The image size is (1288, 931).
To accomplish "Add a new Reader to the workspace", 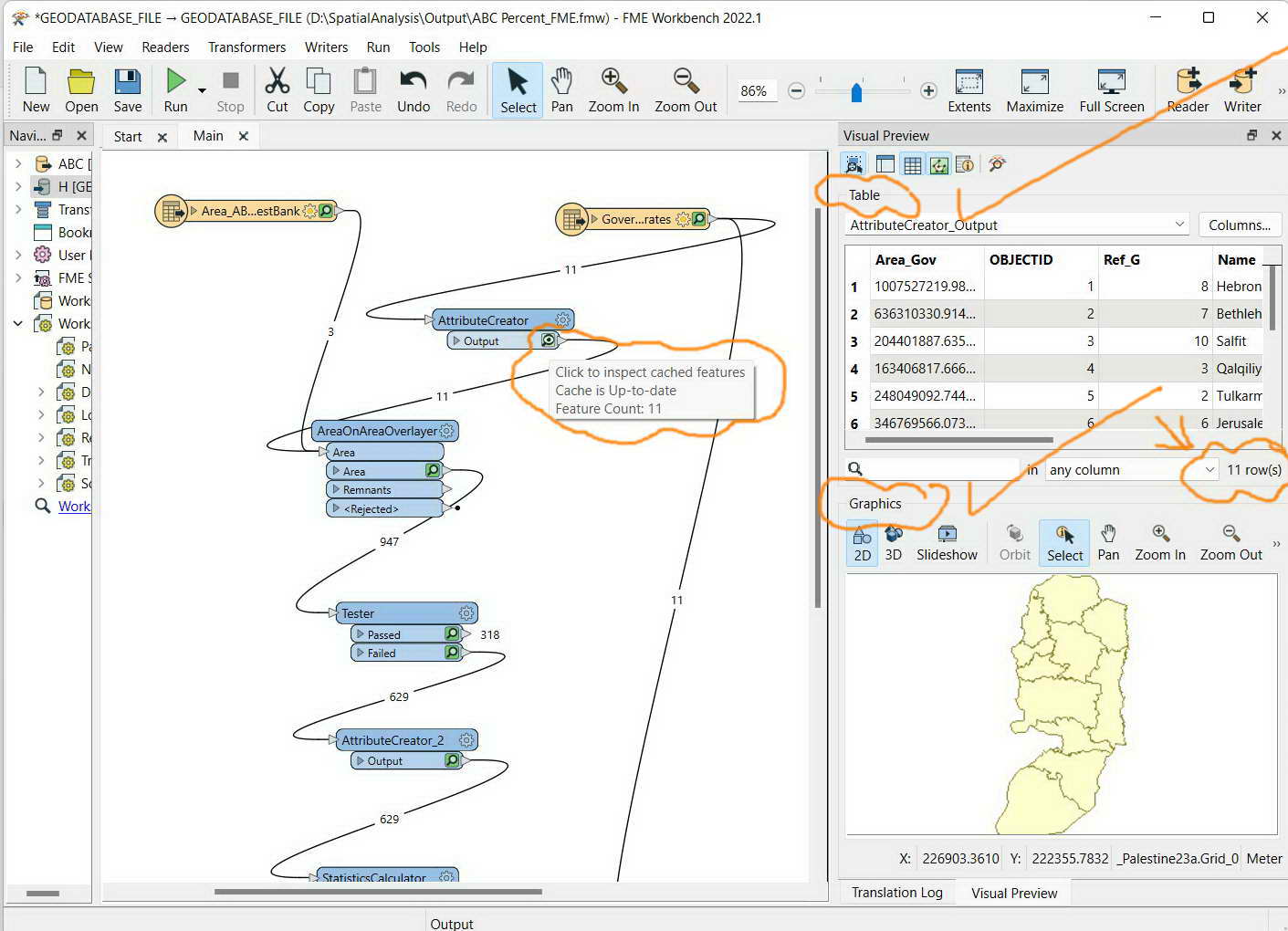I will point(1187,89).
